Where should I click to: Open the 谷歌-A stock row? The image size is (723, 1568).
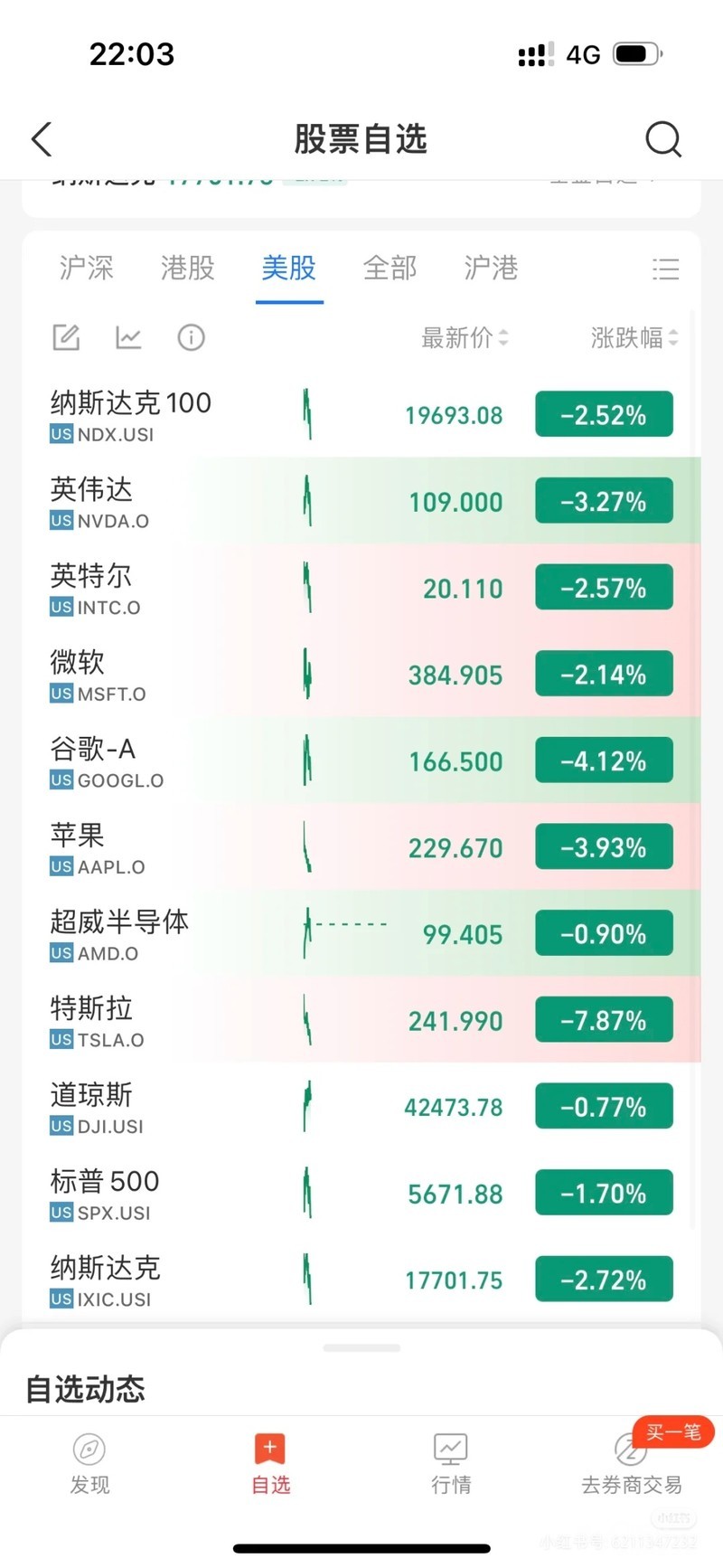(181, 760)
